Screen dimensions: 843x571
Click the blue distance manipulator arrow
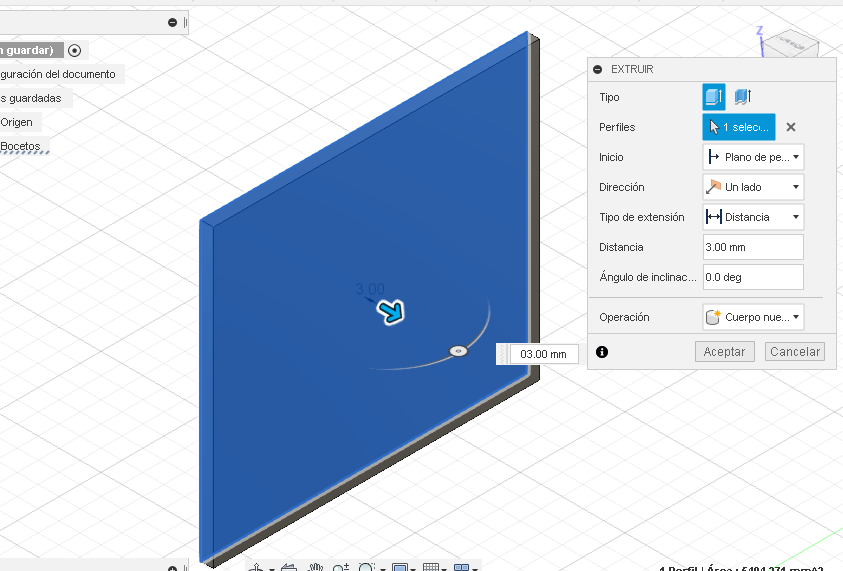coord(391,312)
